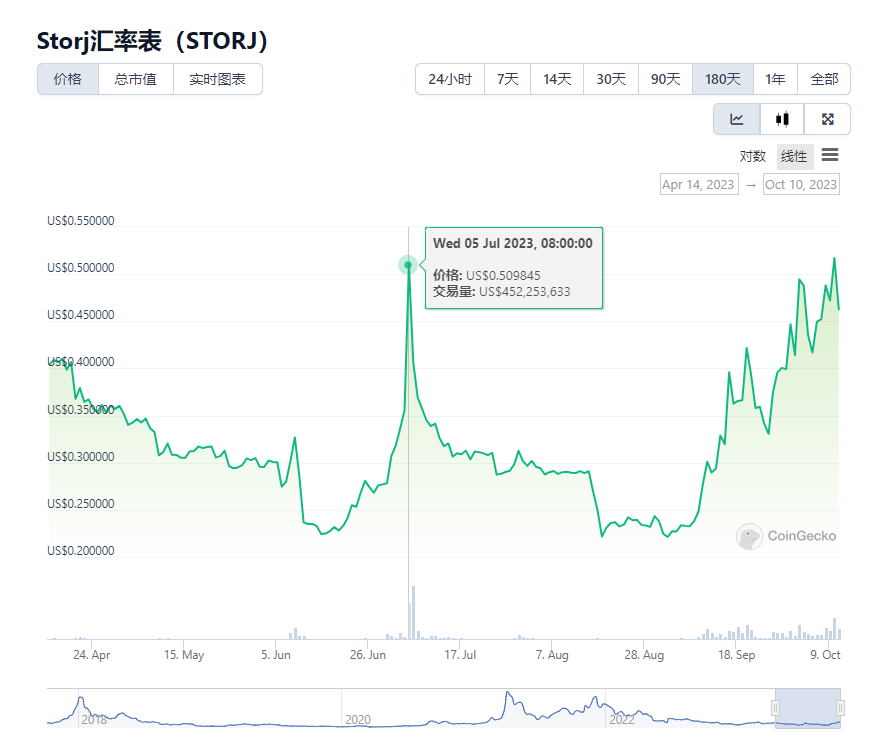Select the 价格 tab
The height and width of the screenshot is (744, 874).
point(68,79)
